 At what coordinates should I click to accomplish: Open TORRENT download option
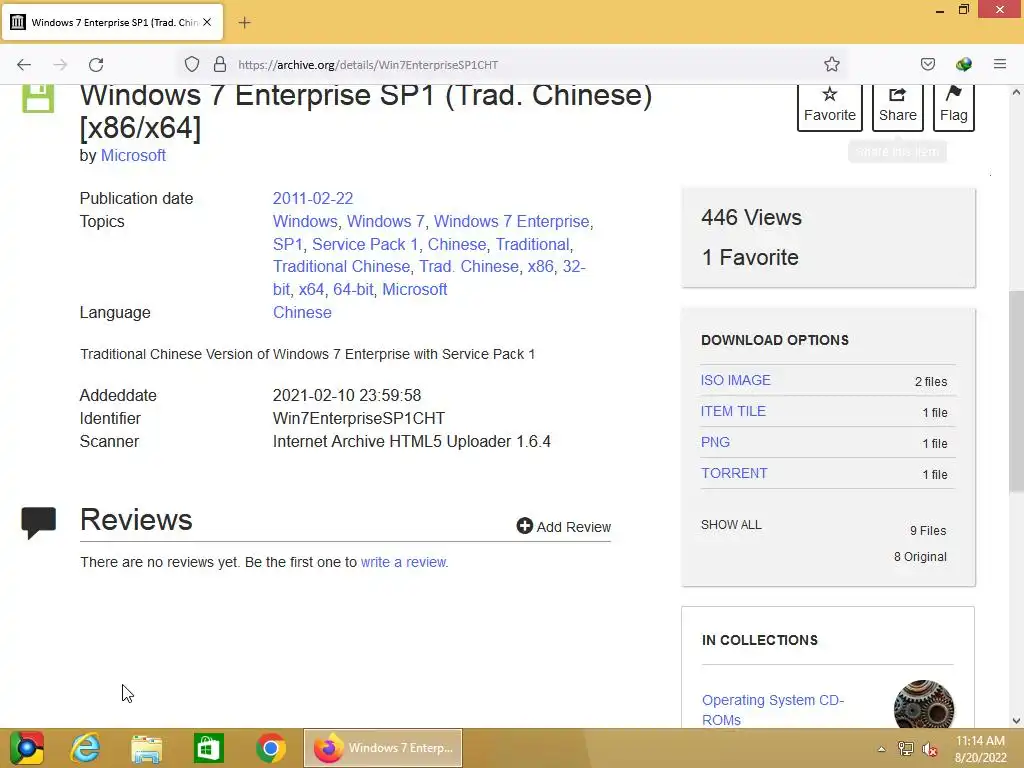coord(734,473)
